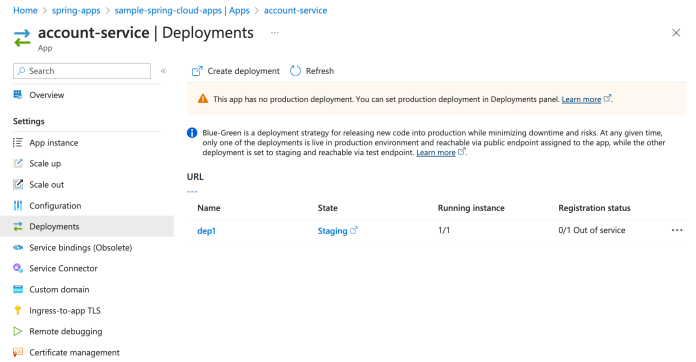This screenshot has height=362, width=696.
Task: Click the 0/1 Out of service status
Action: click(x=592, y=230)
